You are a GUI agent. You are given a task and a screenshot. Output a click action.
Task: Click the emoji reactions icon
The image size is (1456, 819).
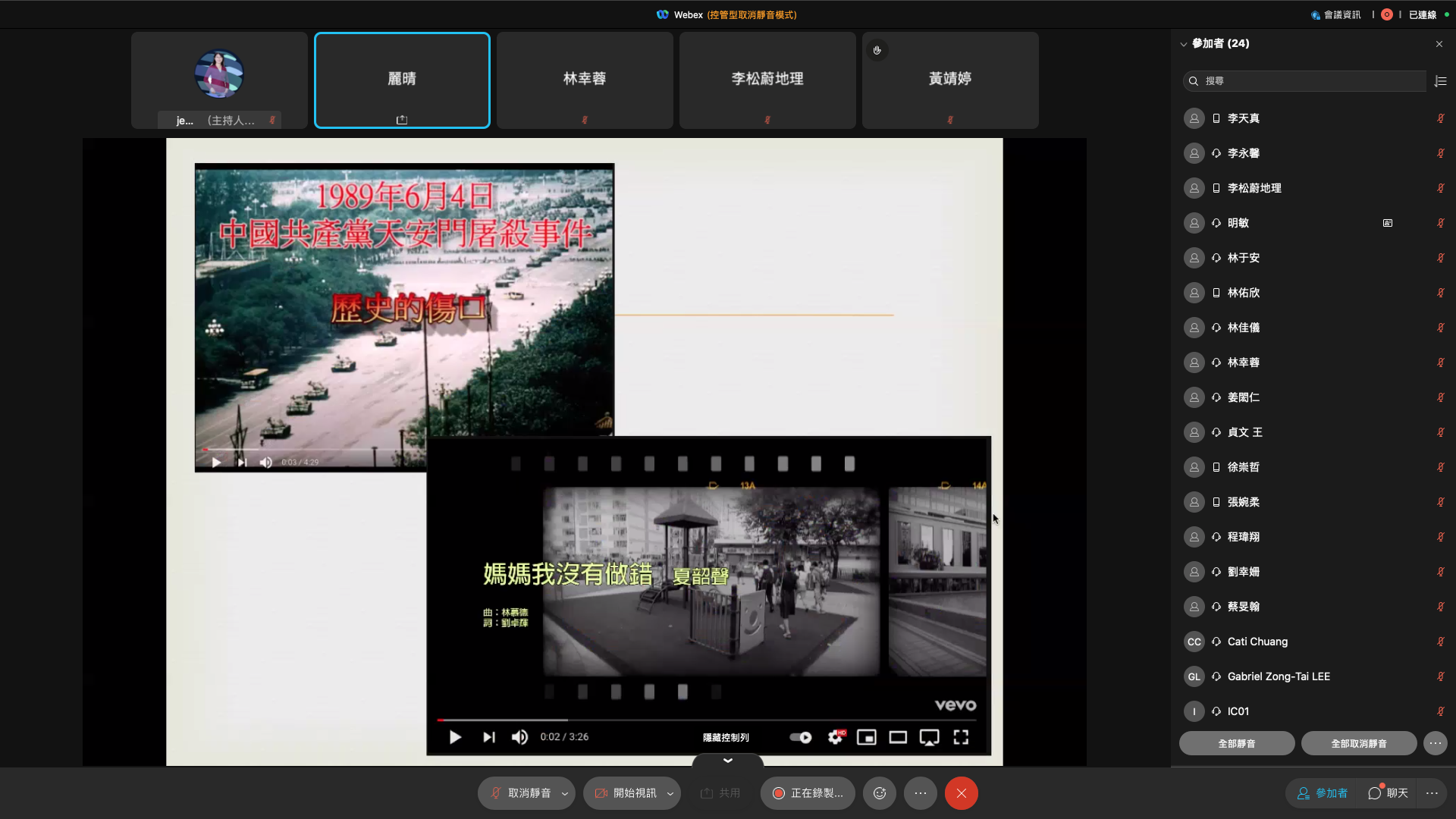pos(880,793)
